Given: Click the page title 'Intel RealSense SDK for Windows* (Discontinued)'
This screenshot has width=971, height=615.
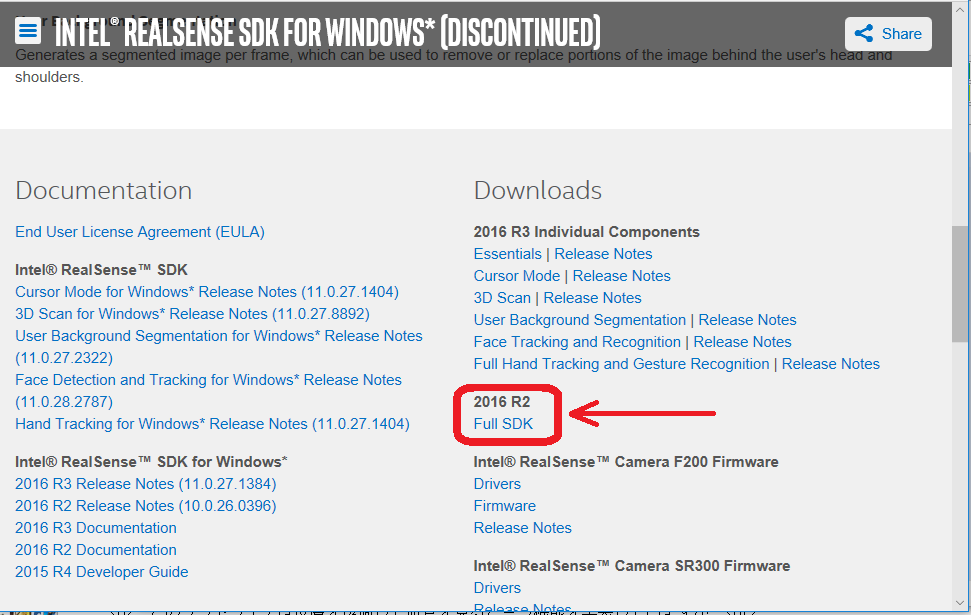Looking at the screenshot, I should coord(328,32).
